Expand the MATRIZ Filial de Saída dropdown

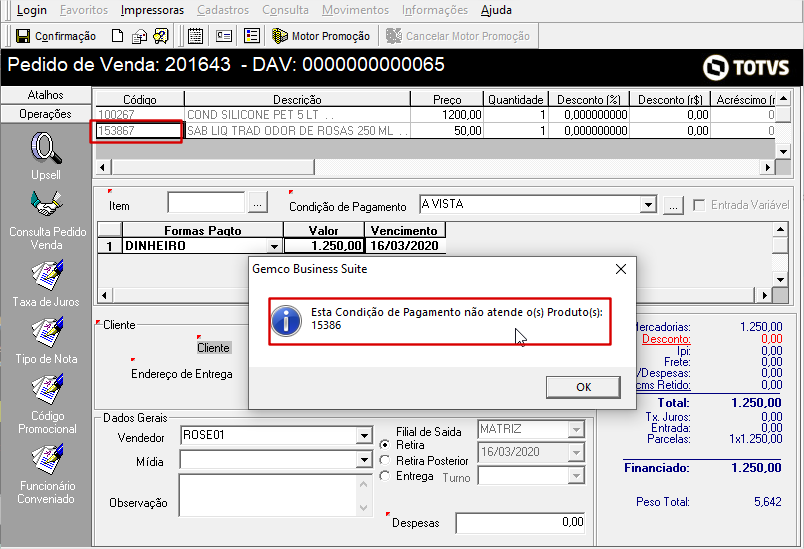pos(576,429)
